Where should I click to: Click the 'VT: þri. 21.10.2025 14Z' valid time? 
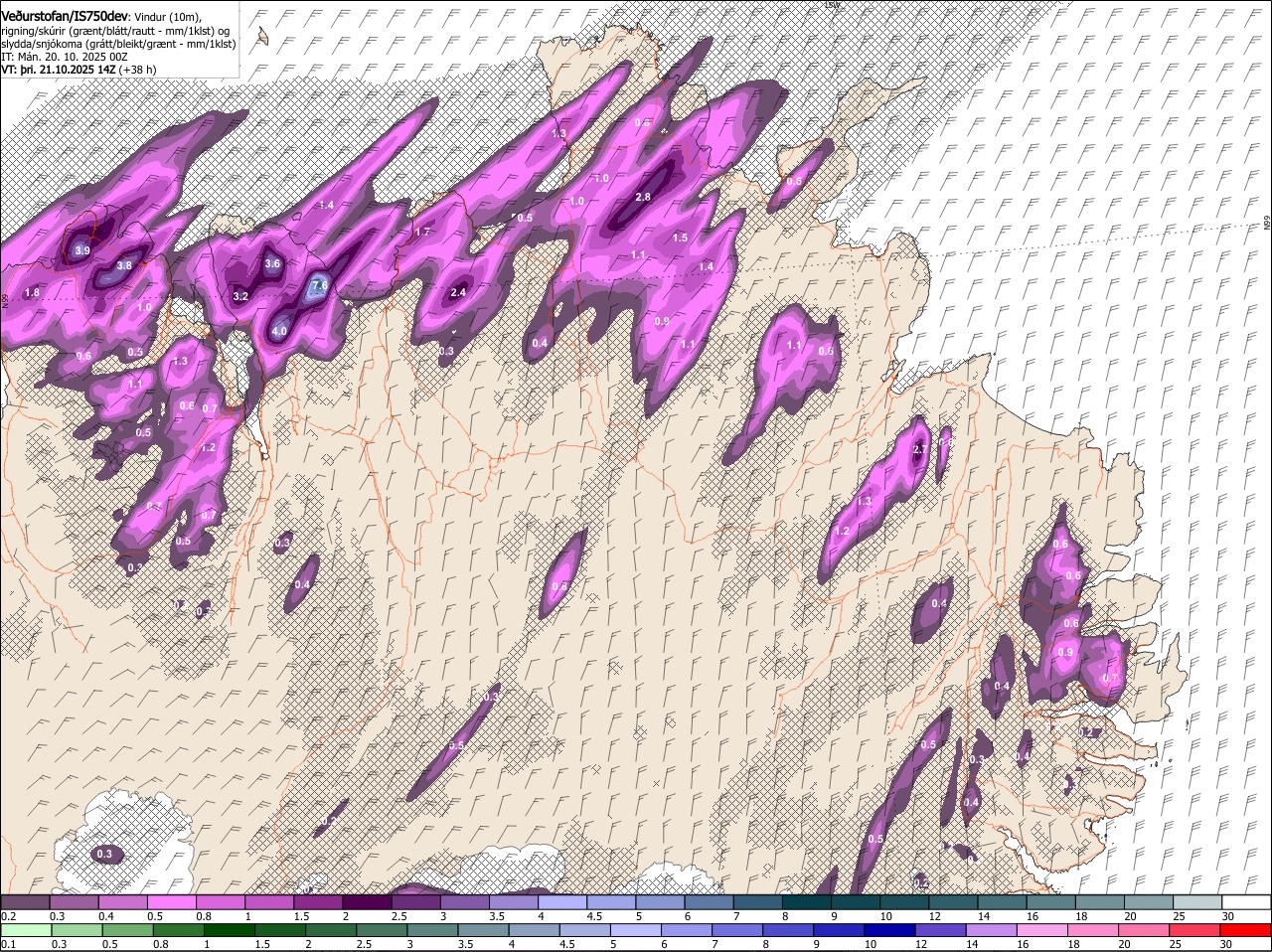click(59, 70)
